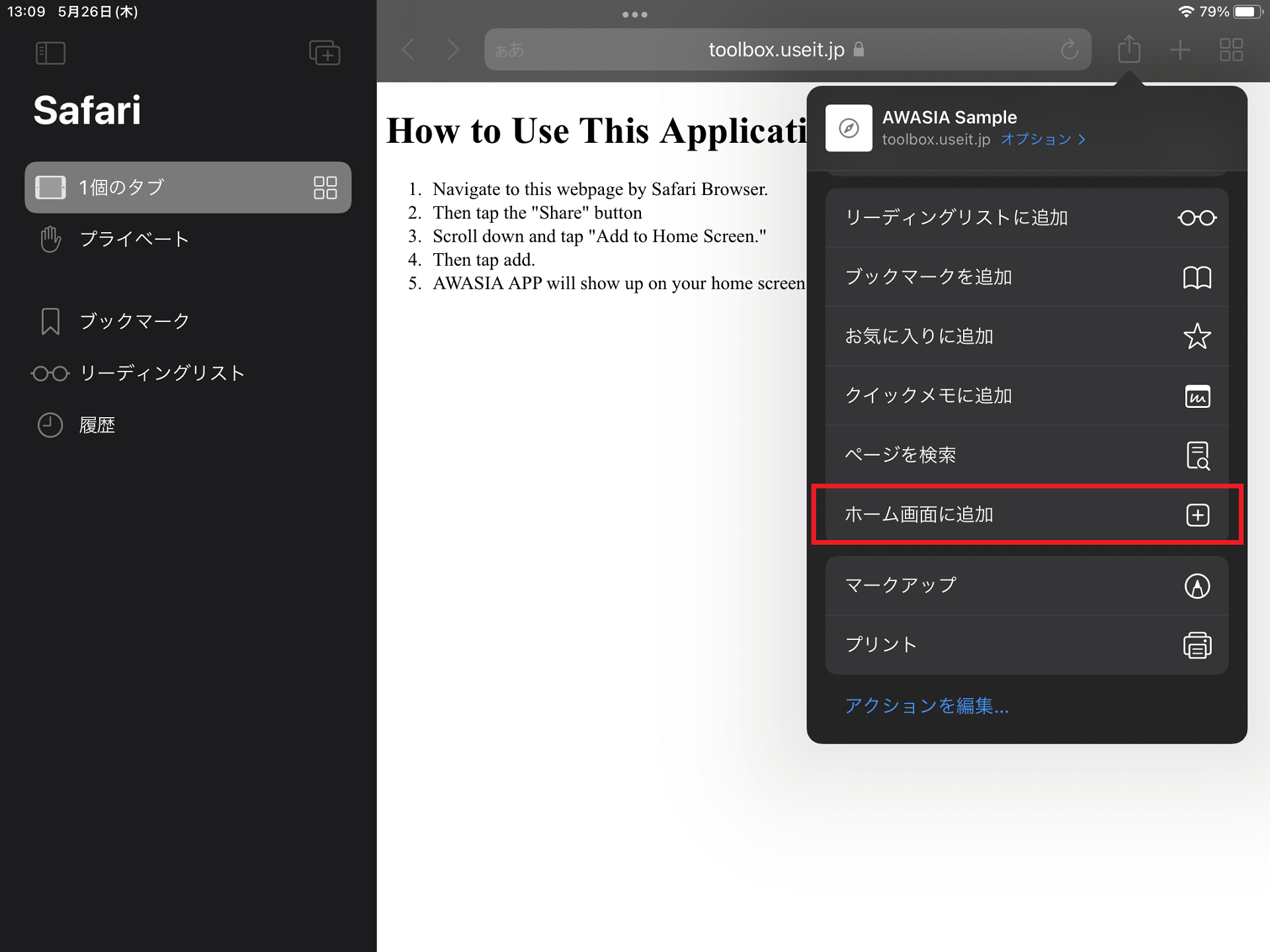Tap the forward navigation arrow

click(453, 50)
